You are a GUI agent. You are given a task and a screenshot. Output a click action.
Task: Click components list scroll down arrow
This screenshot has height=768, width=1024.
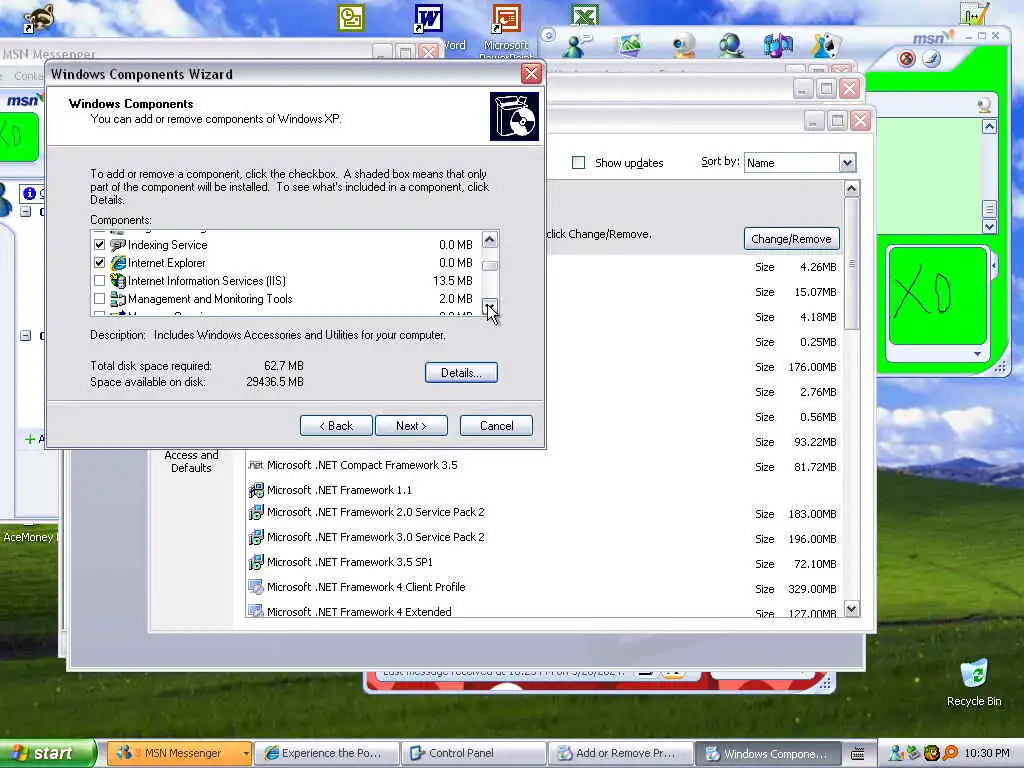pyautogui.click(x=490, y=306)
